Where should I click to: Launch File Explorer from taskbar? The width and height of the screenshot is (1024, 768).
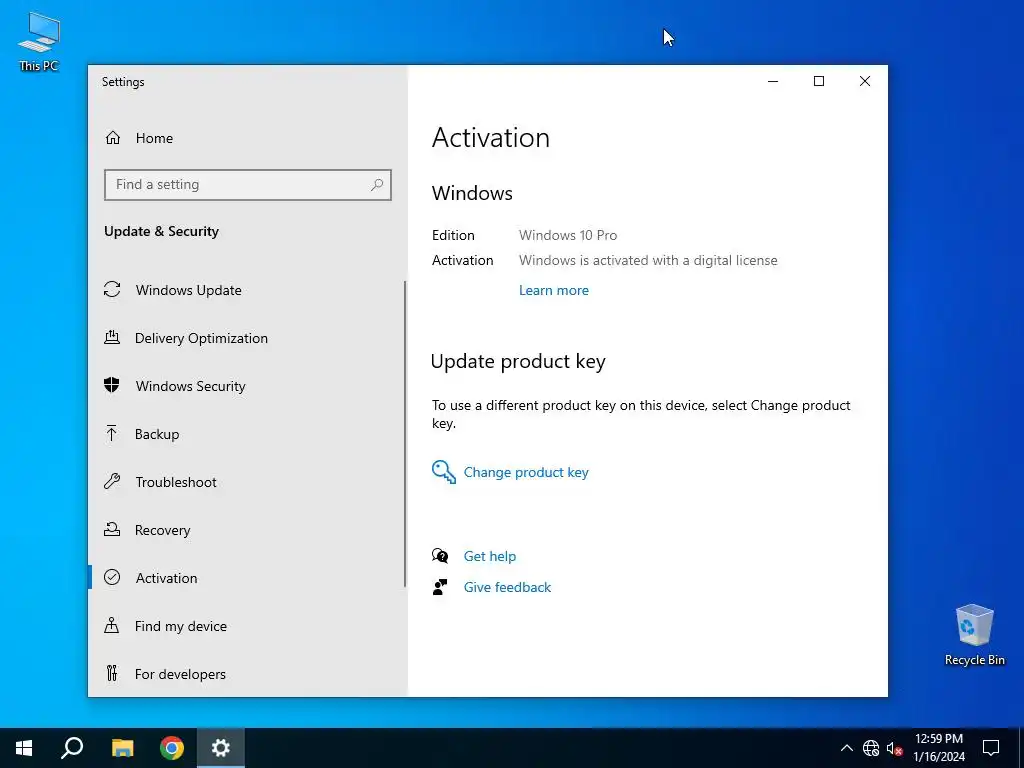click(x=122, y=748)
